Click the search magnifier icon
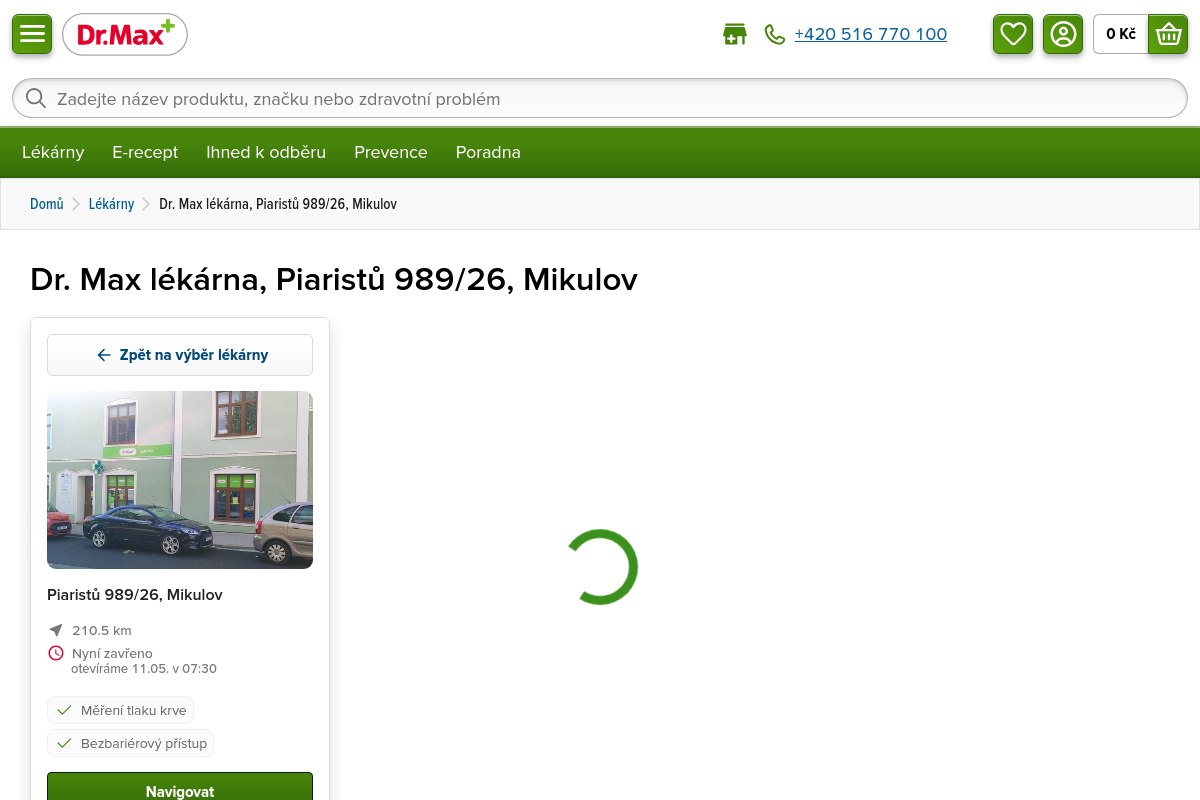 (x=36, y=98)
